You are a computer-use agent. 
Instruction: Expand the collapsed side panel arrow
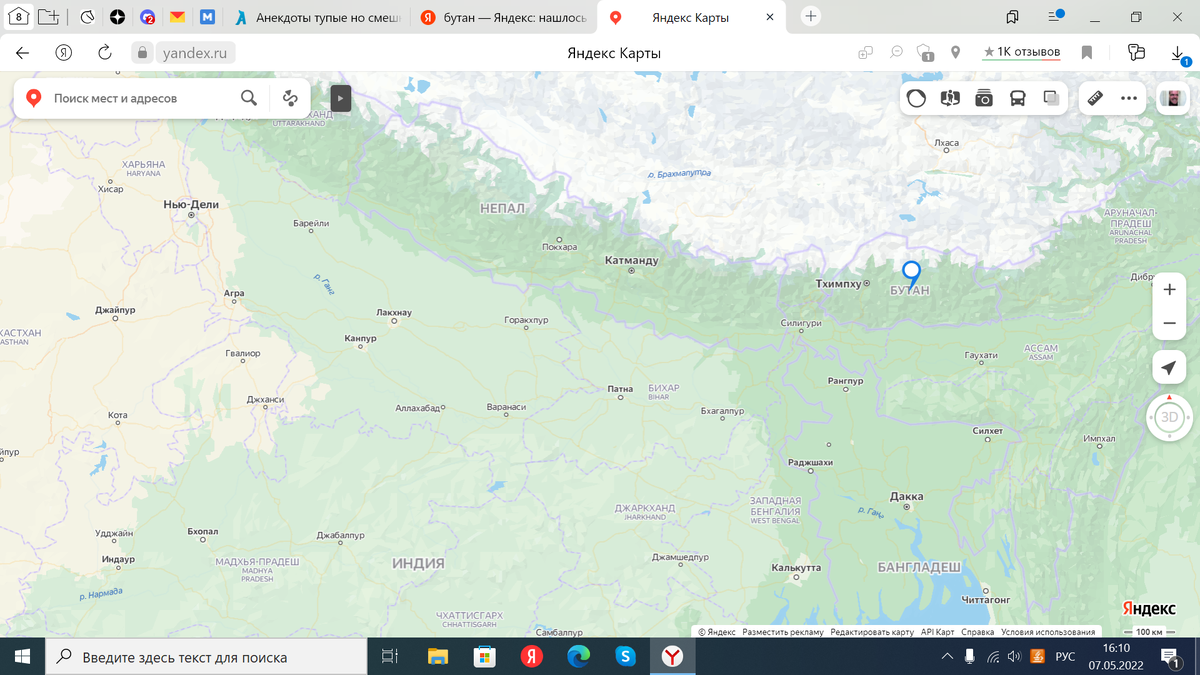coord(341,98)
